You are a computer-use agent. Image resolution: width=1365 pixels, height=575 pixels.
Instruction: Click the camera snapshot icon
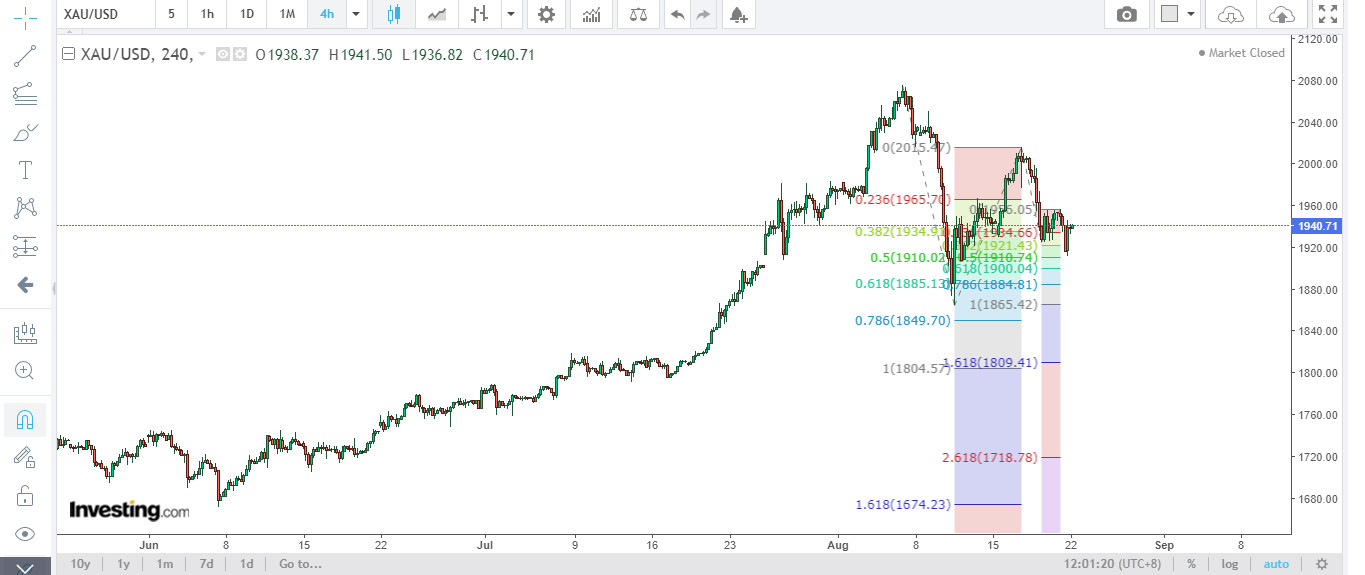point(1127,14)
